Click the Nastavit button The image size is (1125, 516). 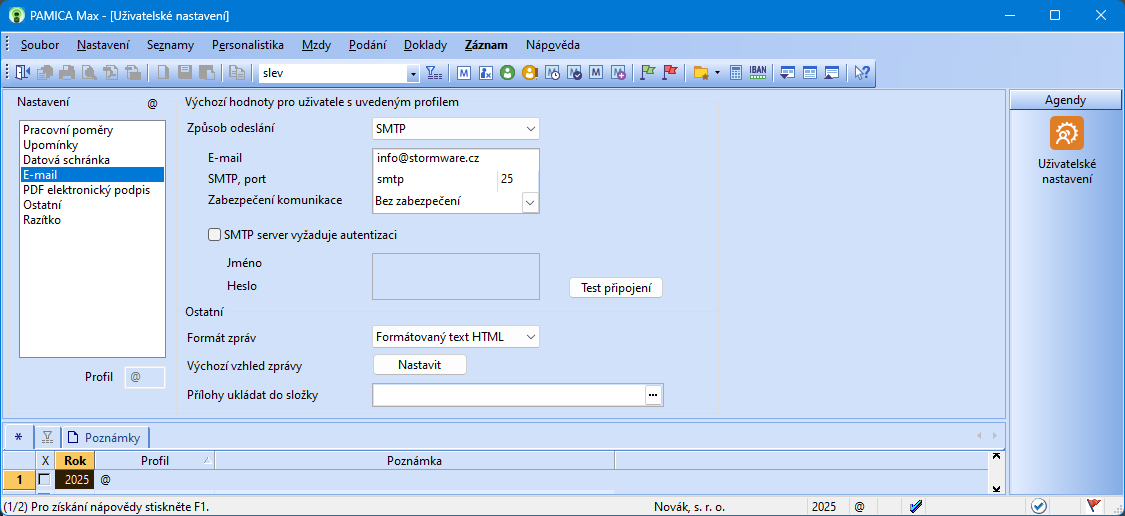pyautogui.click(x=419, y=365)
